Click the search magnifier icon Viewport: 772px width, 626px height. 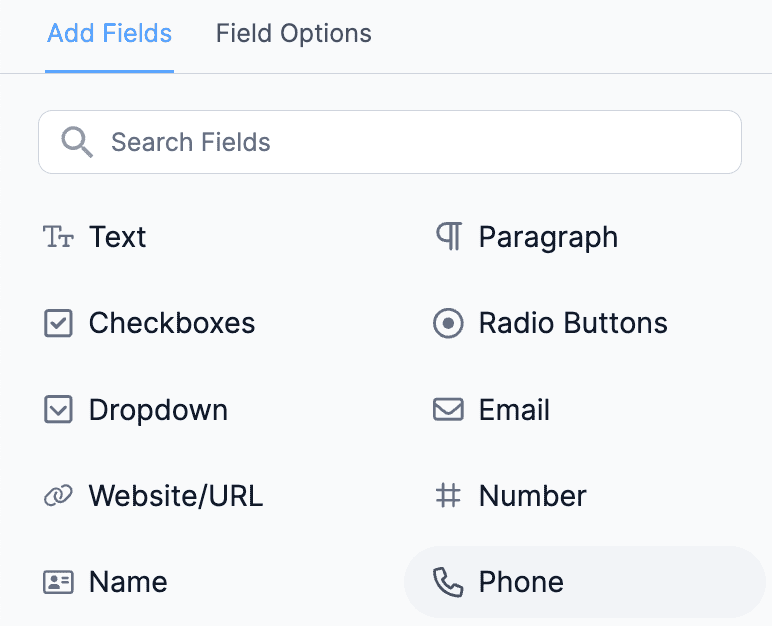pos(77,142)
